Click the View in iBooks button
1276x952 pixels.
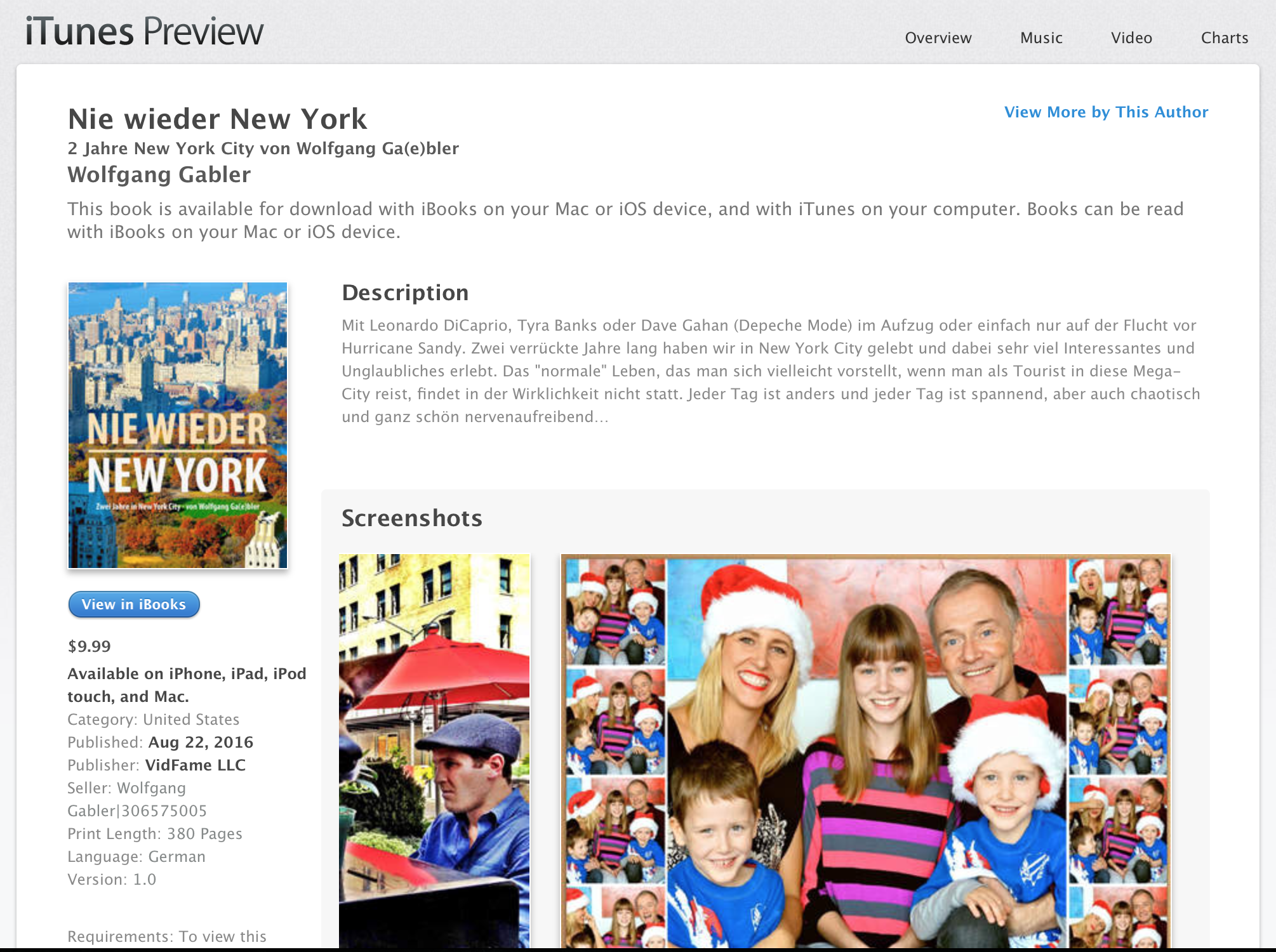[x=134, y=604]
